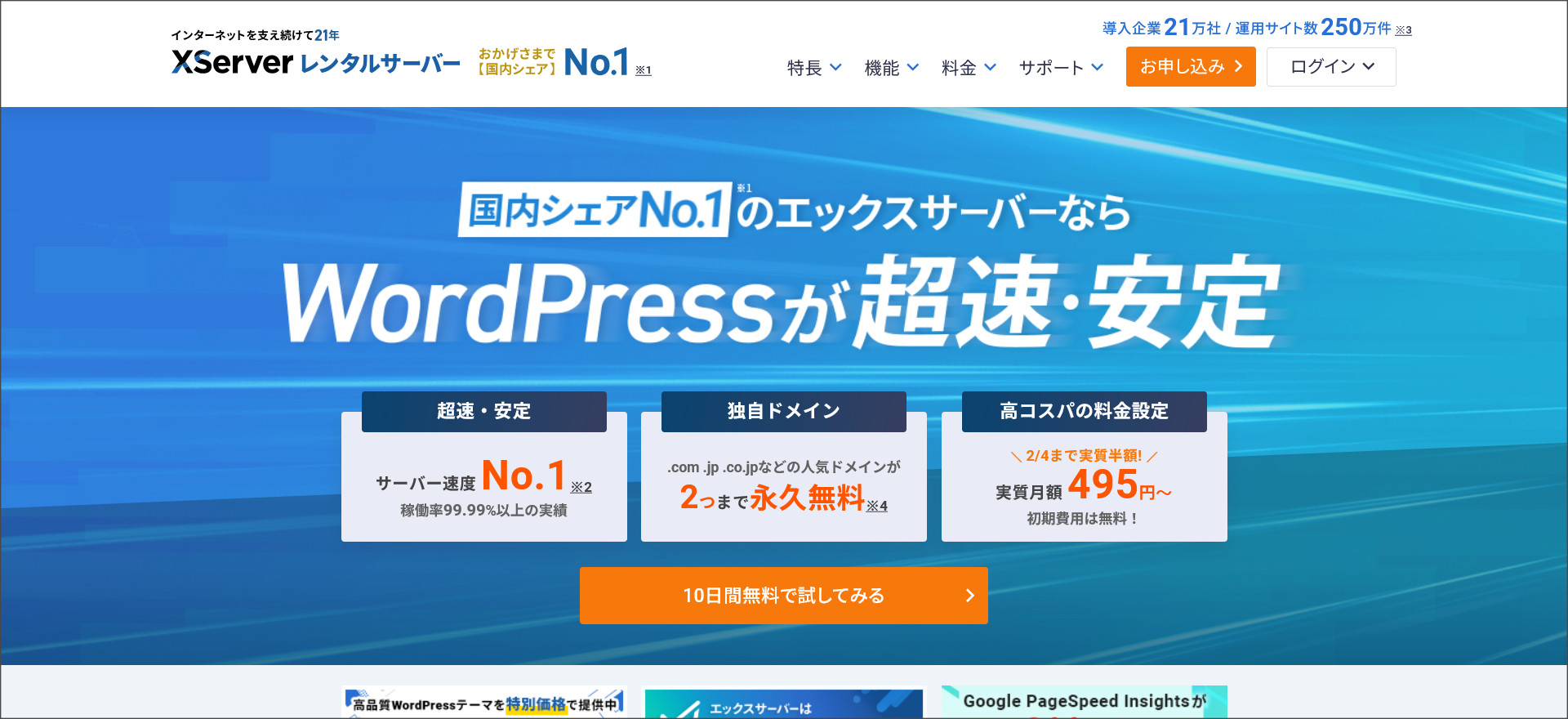Click the 国内シェア No.1 badge in header
1568x719 pixels.
coord(554,62)
